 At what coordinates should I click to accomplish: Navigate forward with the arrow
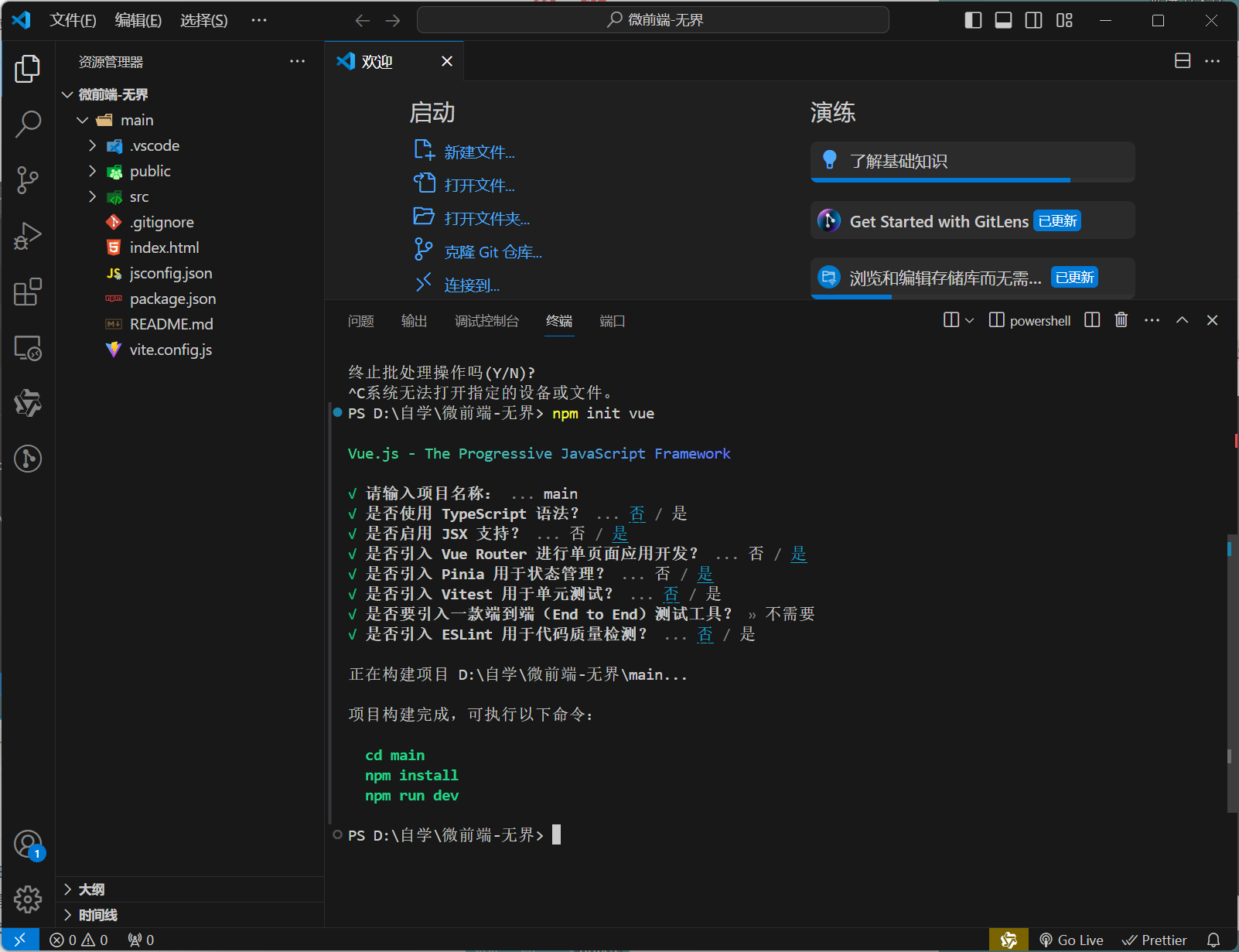393,21
